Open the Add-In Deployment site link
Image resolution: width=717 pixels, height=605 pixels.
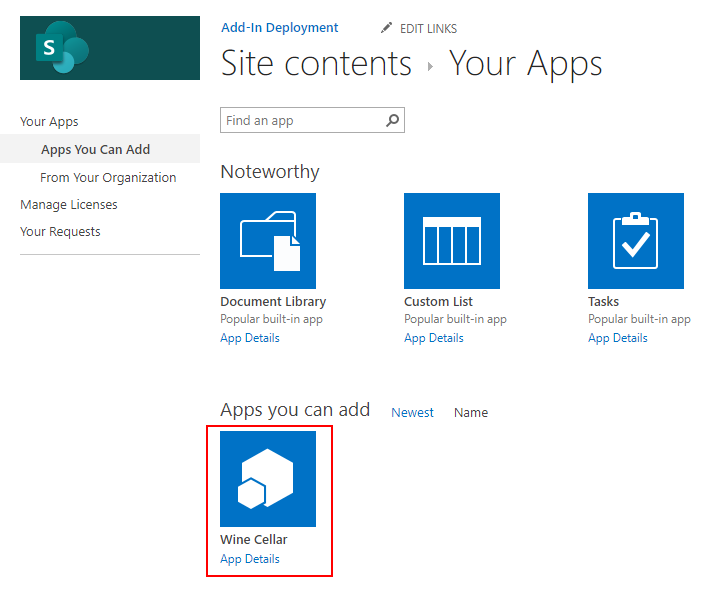[x=279, y=28]
